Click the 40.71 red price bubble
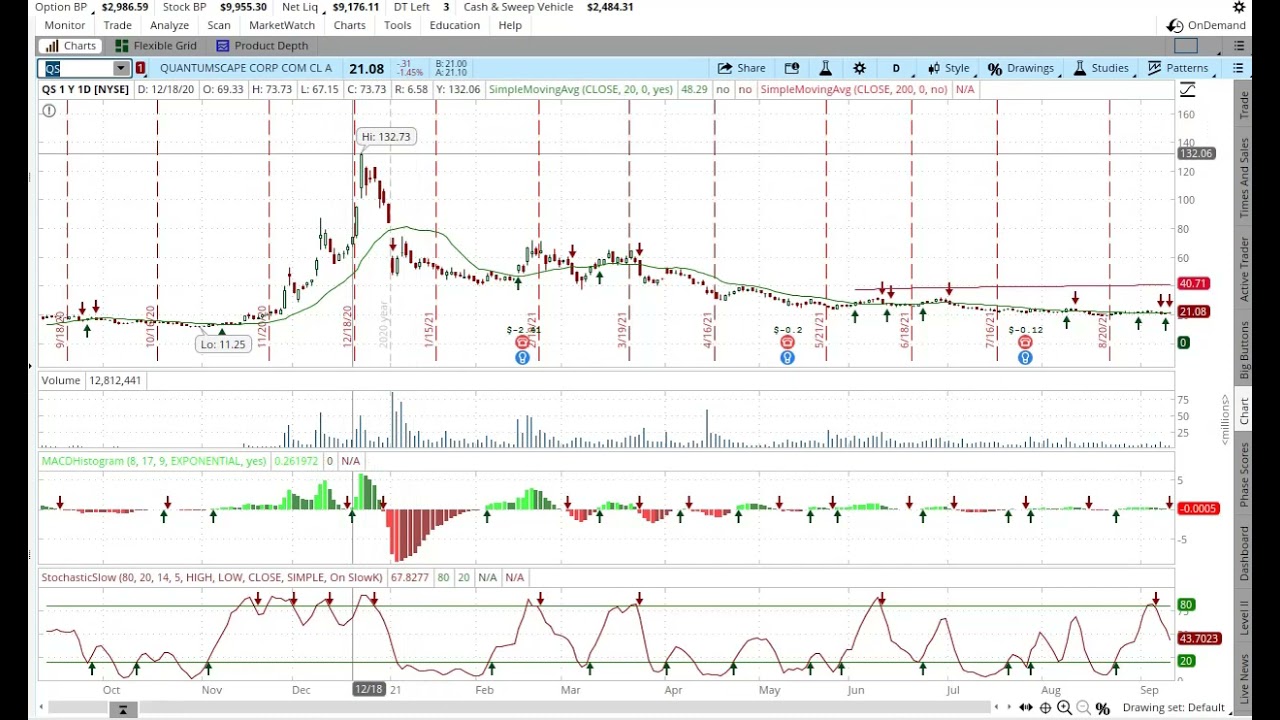 coord(1194,284)
